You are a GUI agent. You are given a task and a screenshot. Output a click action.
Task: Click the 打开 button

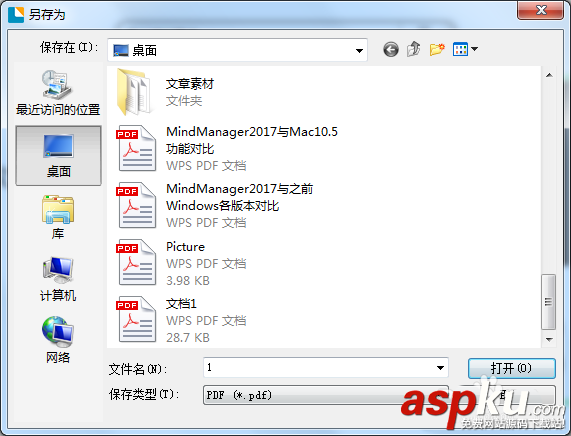coord(512,369)
